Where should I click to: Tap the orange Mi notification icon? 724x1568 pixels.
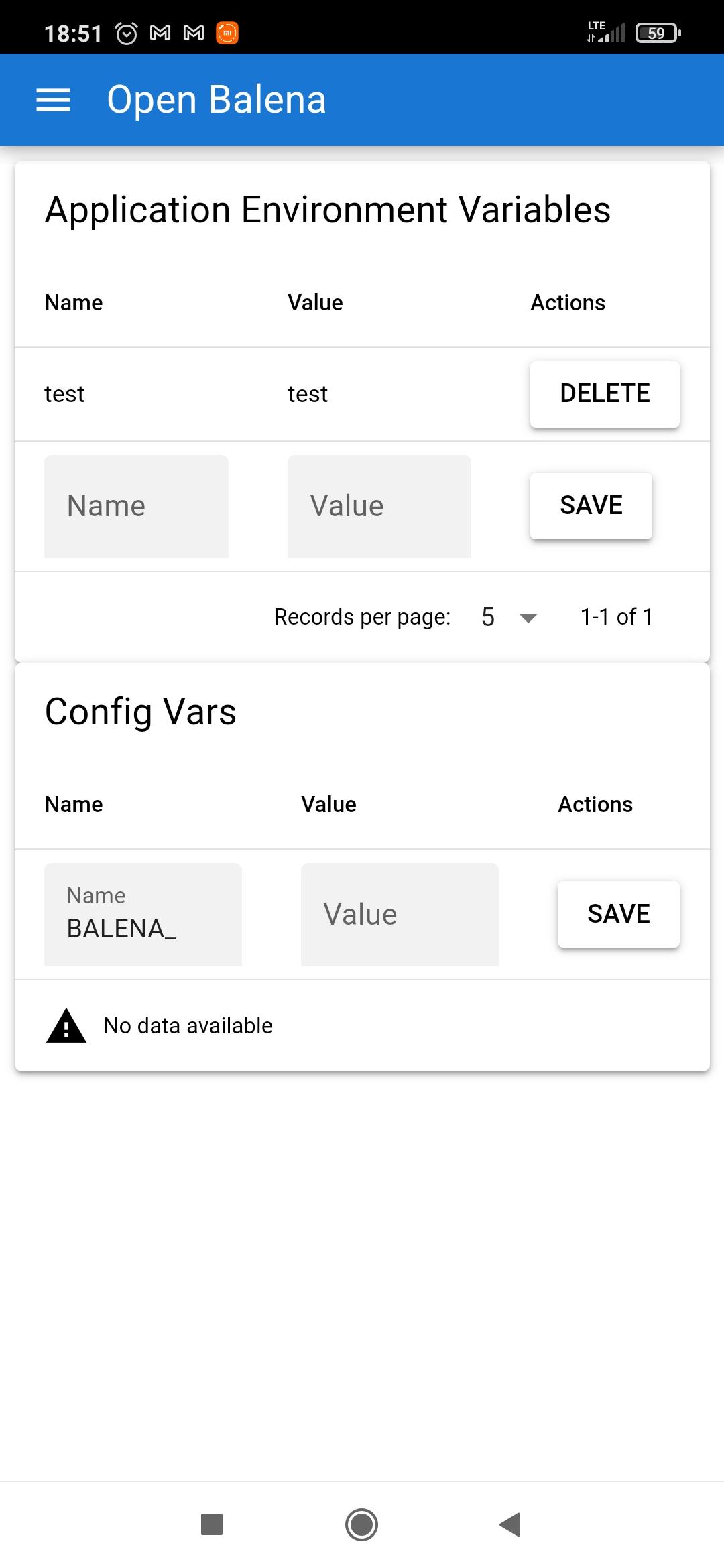pos(227,33)
